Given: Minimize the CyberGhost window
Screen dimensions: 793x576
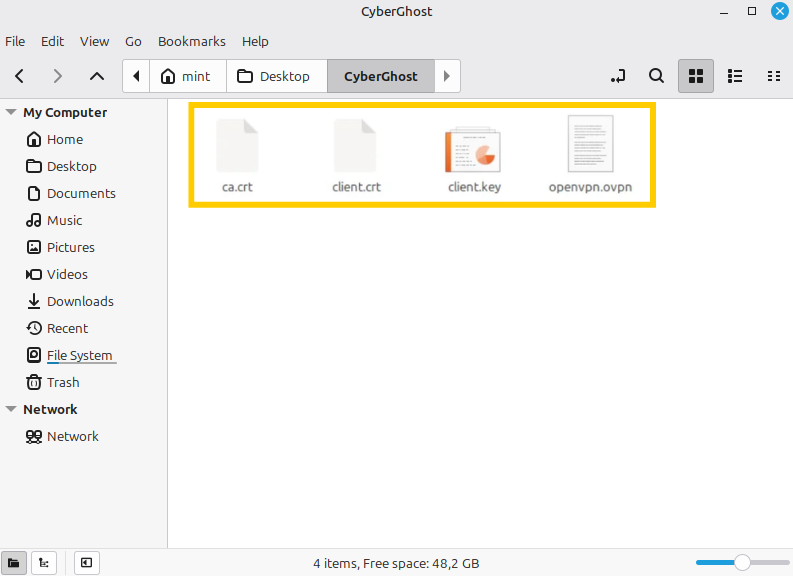Looking at the screenshot, I should pyautogui.click(x=724, y=12).
